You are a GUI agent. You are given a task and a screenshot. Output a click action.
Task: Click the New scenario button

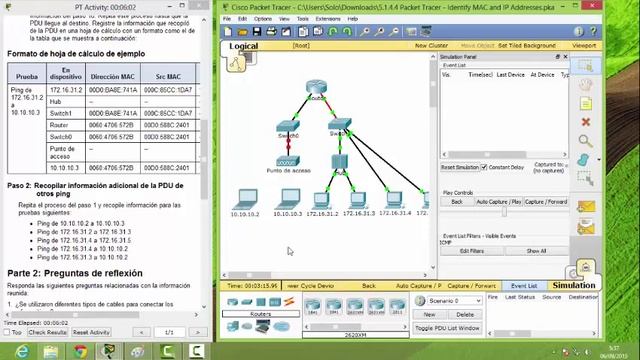pyautogui.click(x=429, y=315)
